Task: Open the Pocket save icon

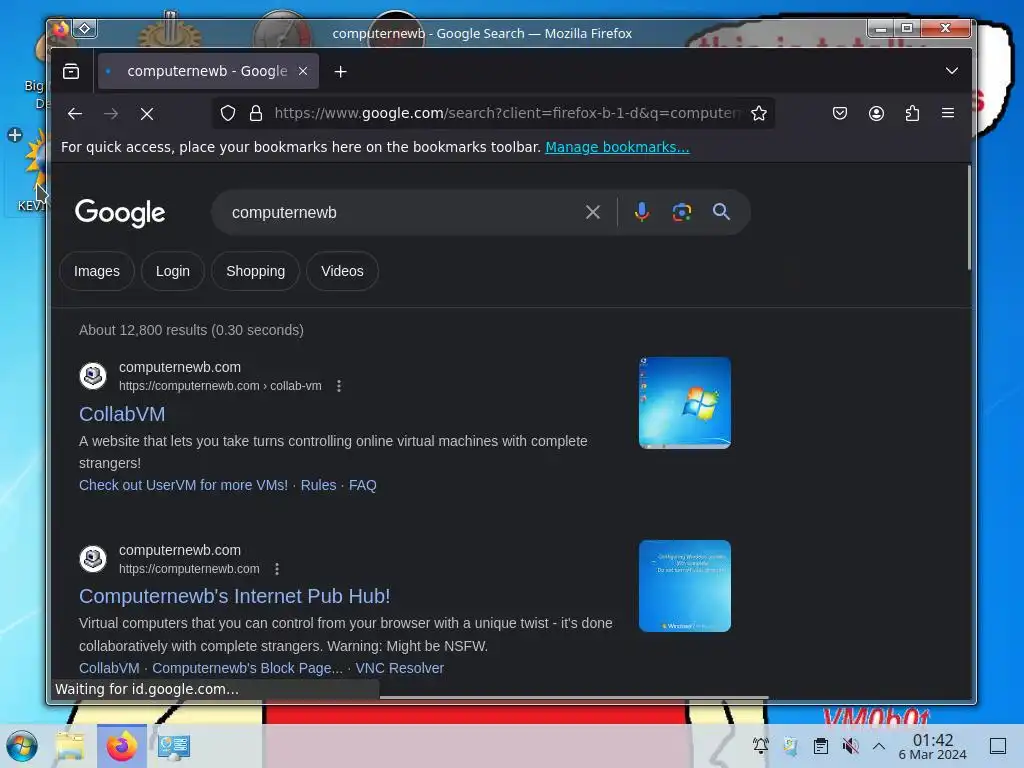Action: point(840,113)
